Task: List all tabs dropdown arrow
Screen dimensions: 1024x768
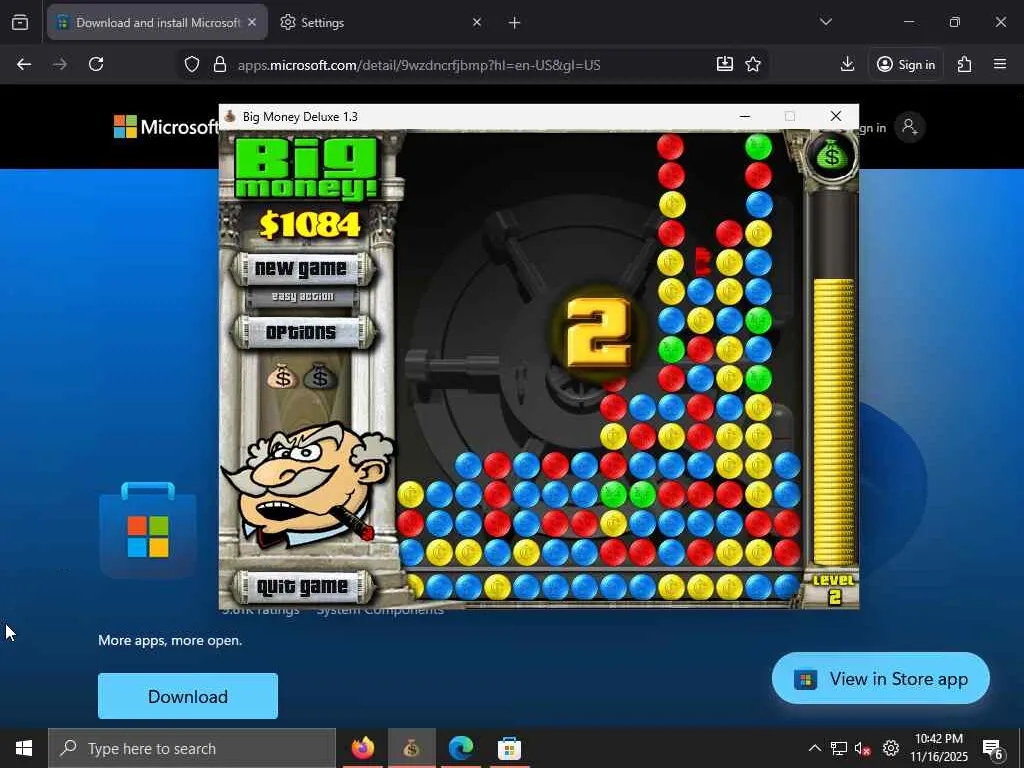Action: (825, 22)
